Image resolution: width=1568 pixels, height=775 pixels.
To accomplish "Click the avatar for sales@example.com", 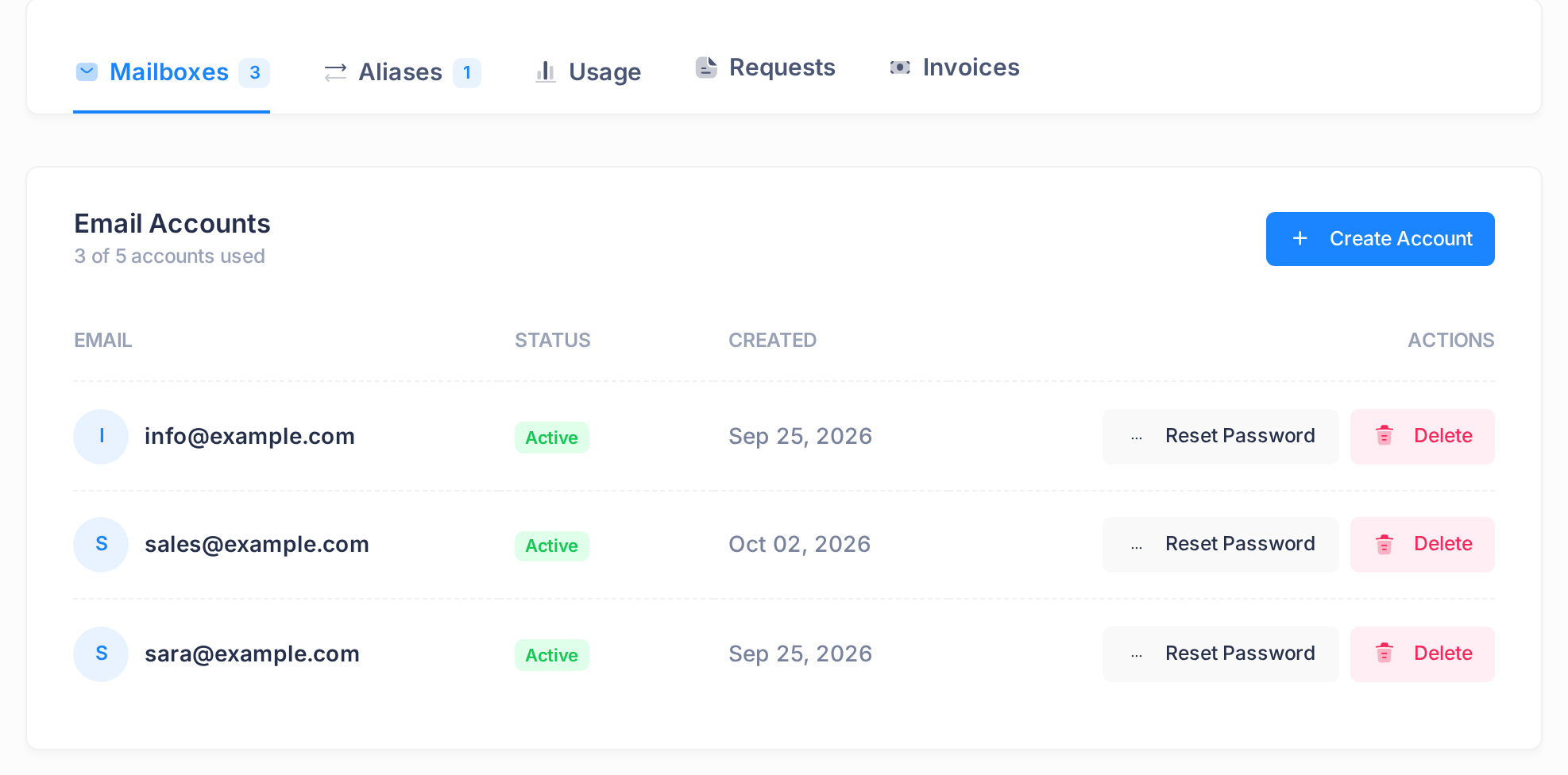I will (x=101, y=545).
